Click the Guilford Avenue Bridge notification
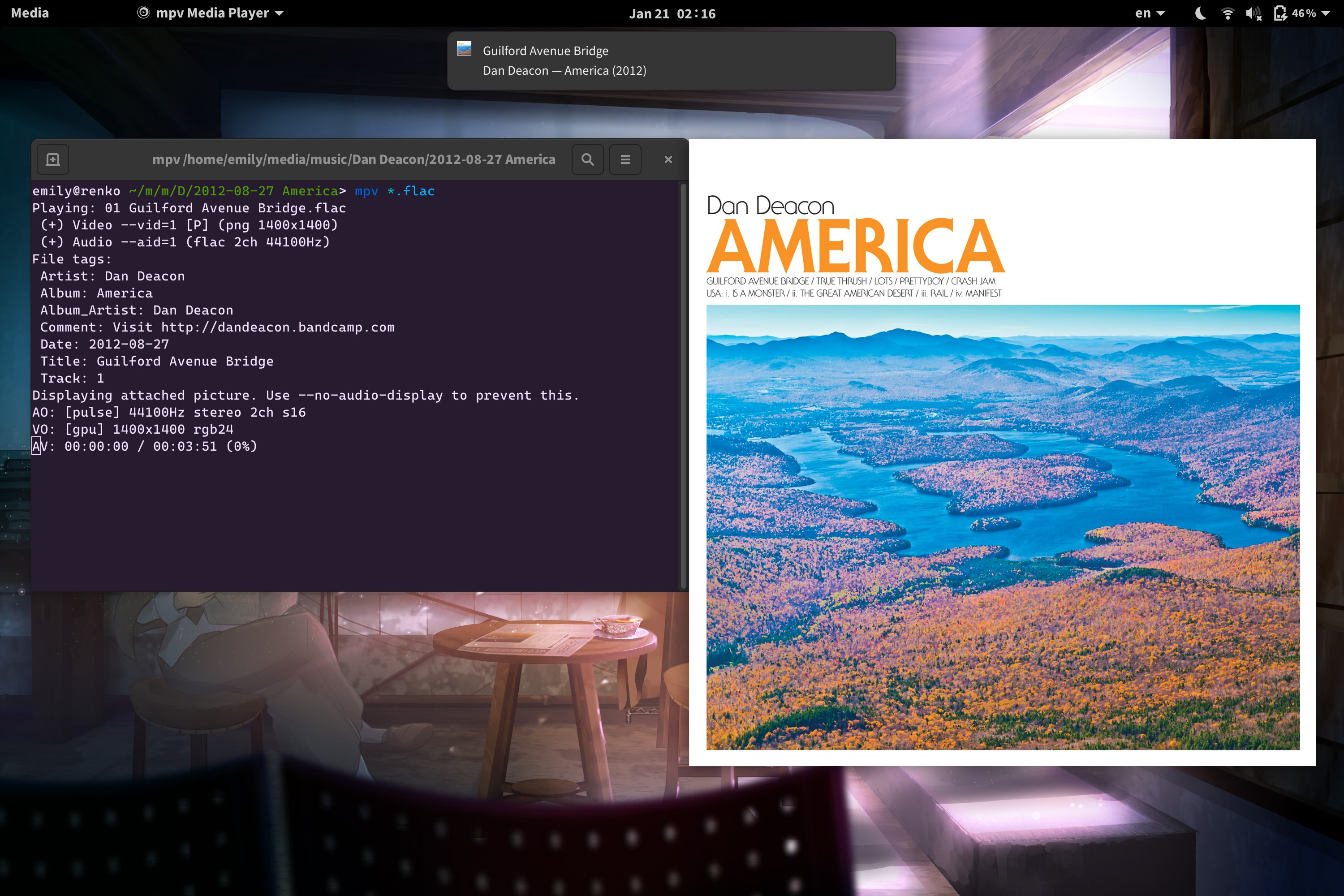Image resolution: width=1344 pixels, height=896 pixels. tap(671, 60)
